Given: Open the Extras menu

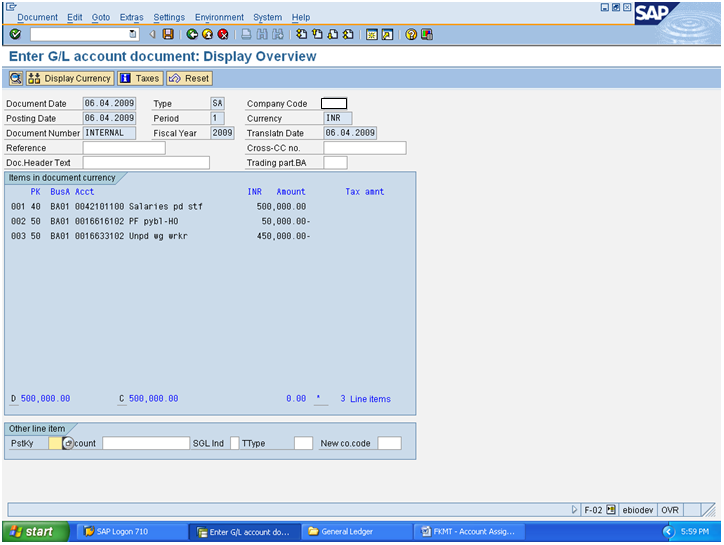Looking at the screenshot, I should pos(132,17).
